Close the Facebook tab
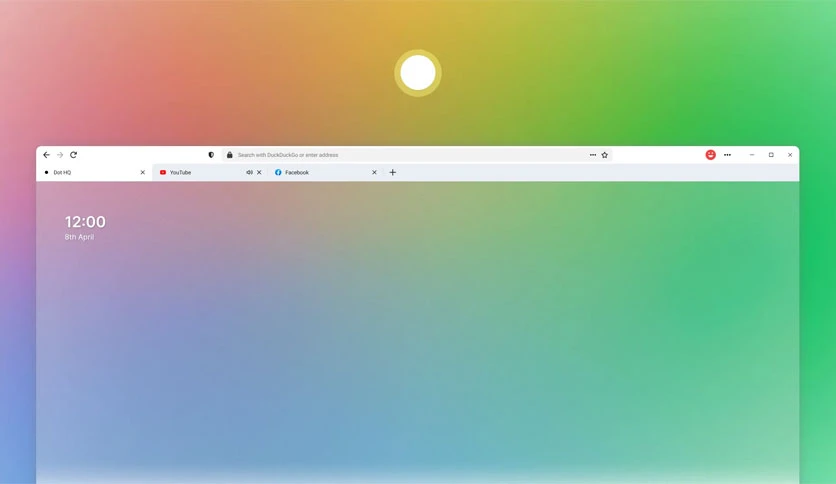The image size is (836, 484). click(x=374, y=172)
